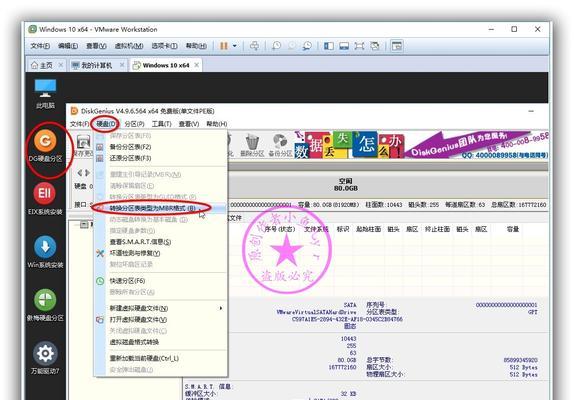Close the 我的计算机 tab
574x400 pixels.
122,65
